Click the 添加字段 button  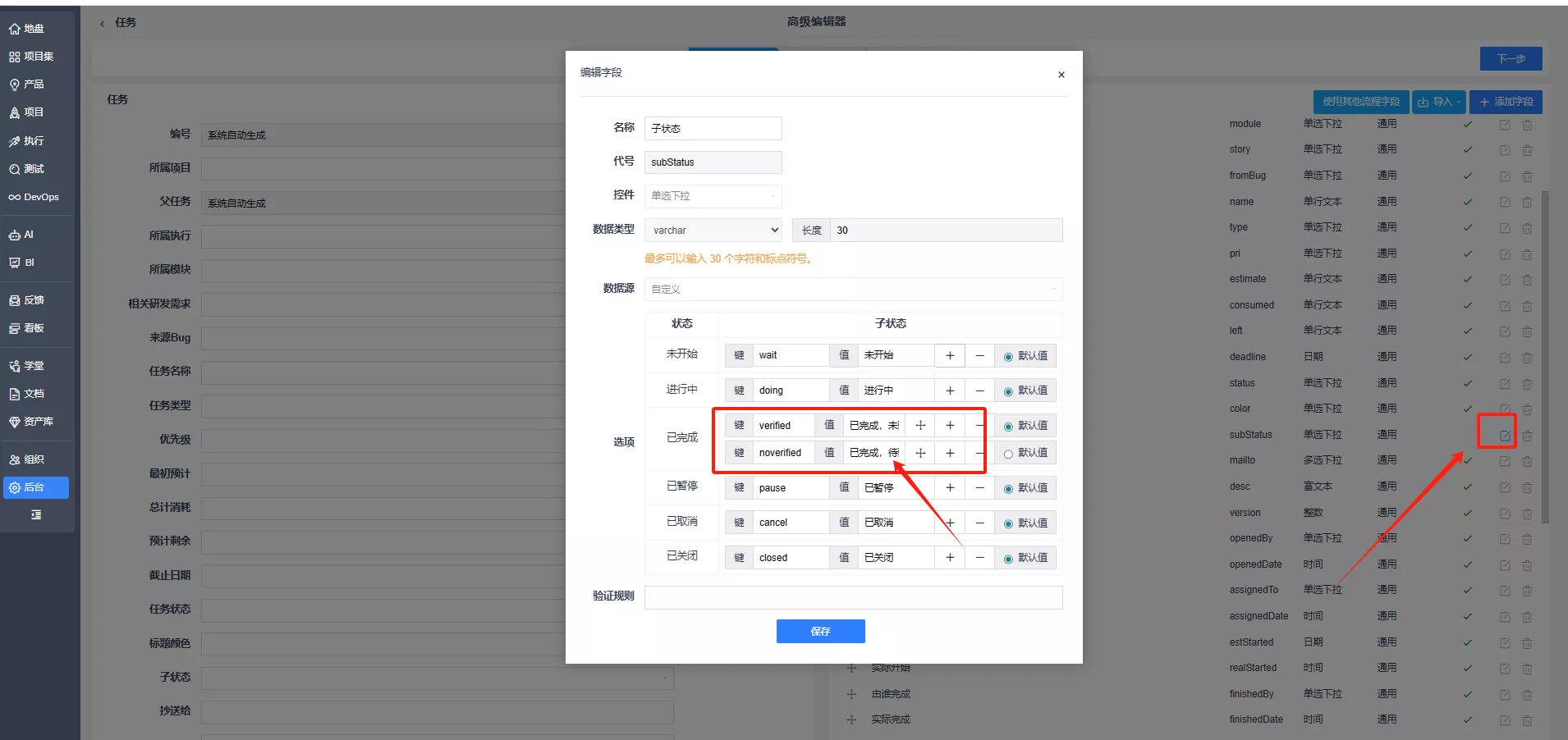[x=1506, y=102]
